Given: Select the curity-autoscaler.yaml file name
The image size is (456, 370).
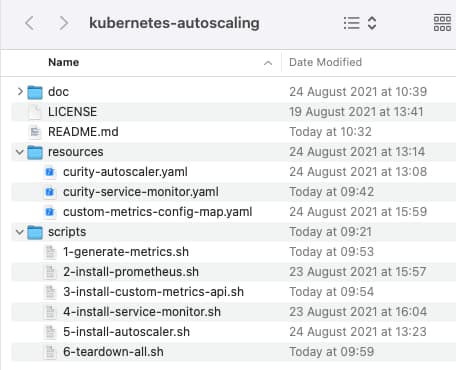Looking at the screenshot, I should pos(125,172).
